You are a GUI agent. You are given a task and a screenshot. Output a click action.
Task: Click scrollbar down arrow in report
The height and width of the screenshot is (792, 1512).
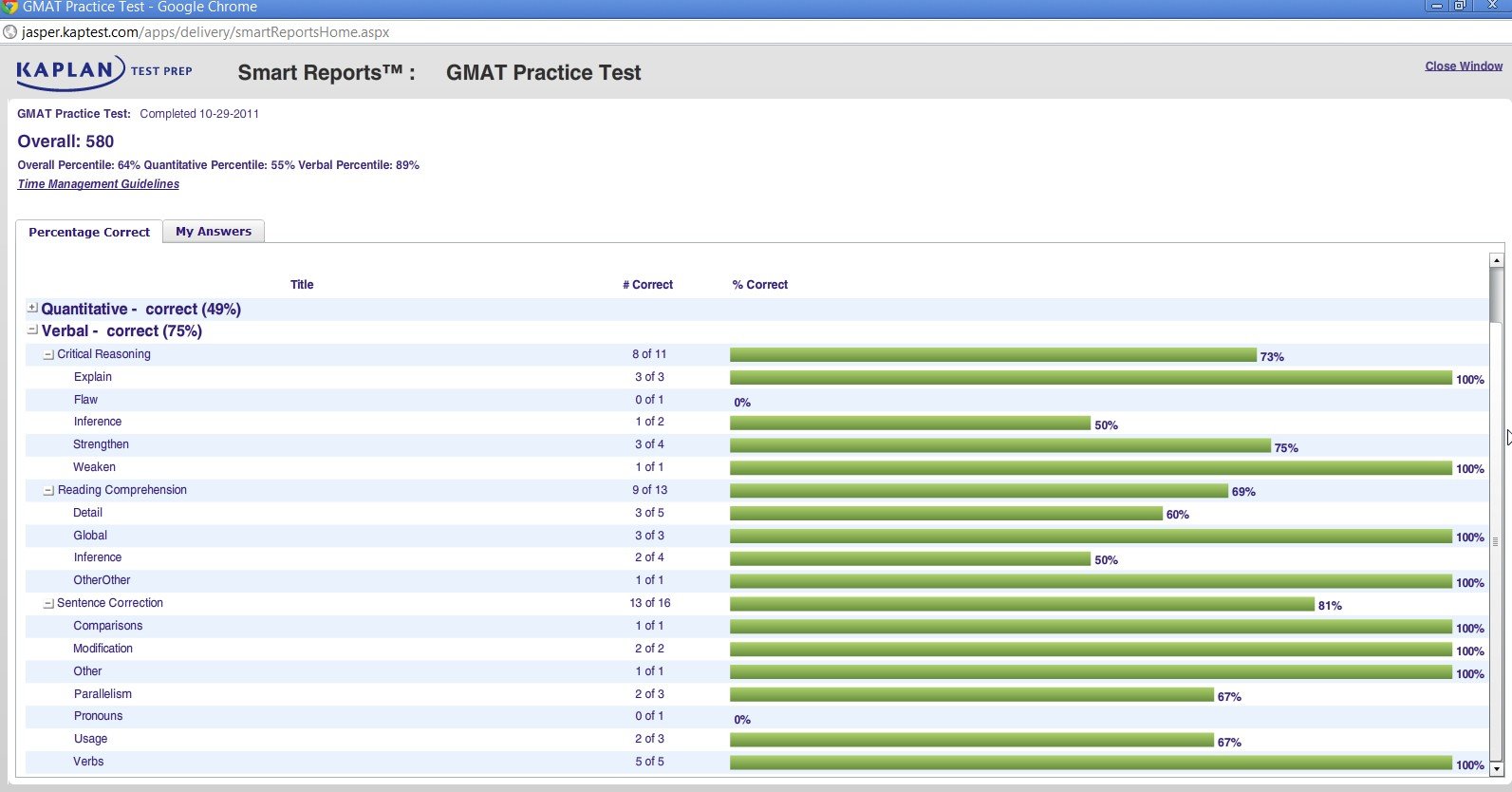1496,767
